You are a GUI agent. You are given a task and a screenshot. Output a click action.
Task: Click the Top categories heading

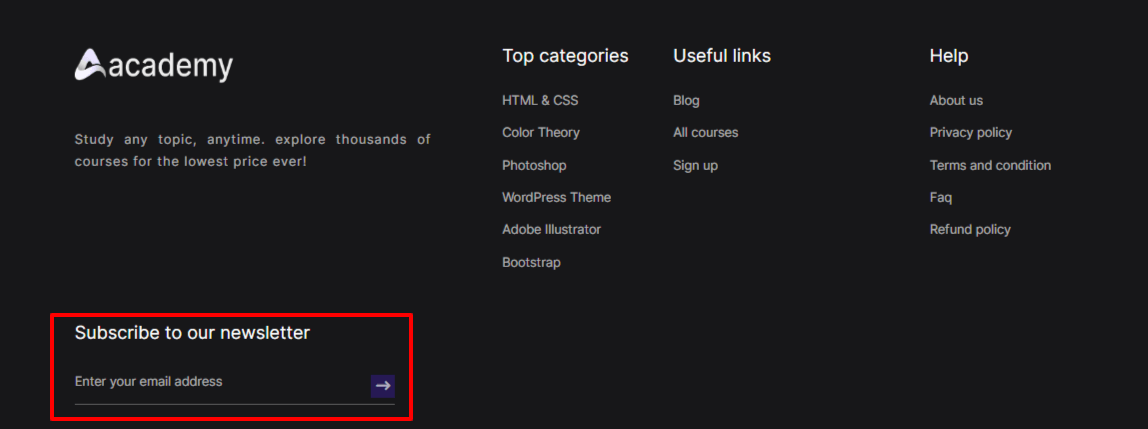coord(565,56)
